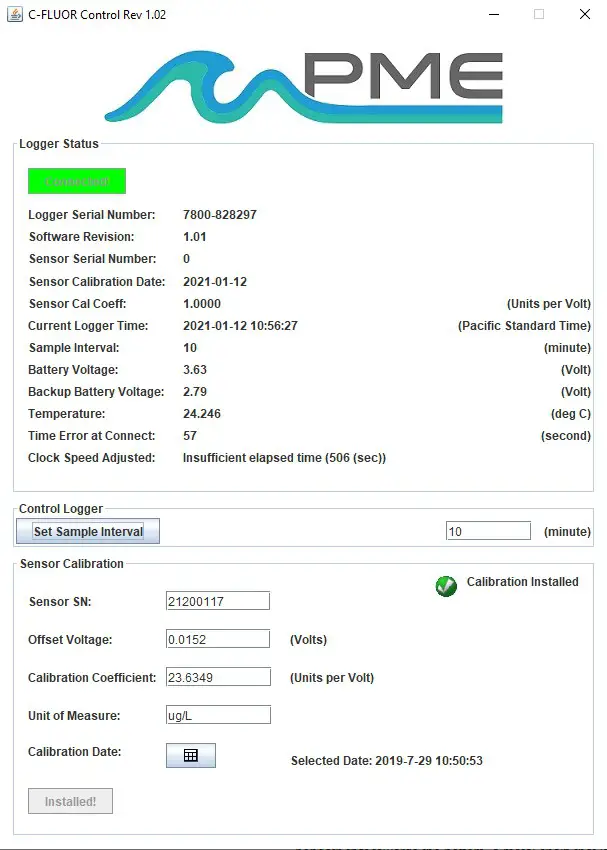Screen dimensions: 607x850
Task: Click the Insufficient elapsed time message
Action: click(x=284, y=458)
